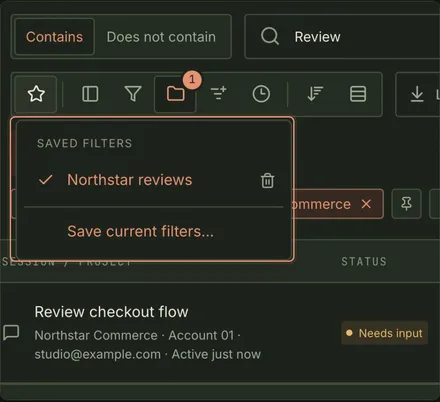This screenshot has height=402, width=440.
Task: Click the STATUS column header
Action: (x=364, y=262)
